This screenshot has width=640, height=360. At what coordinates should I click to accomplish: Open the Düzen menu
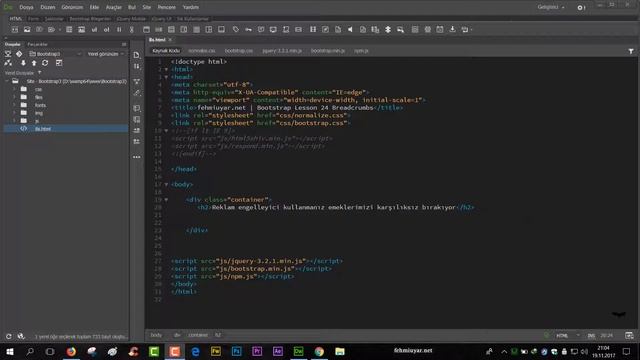47,7
